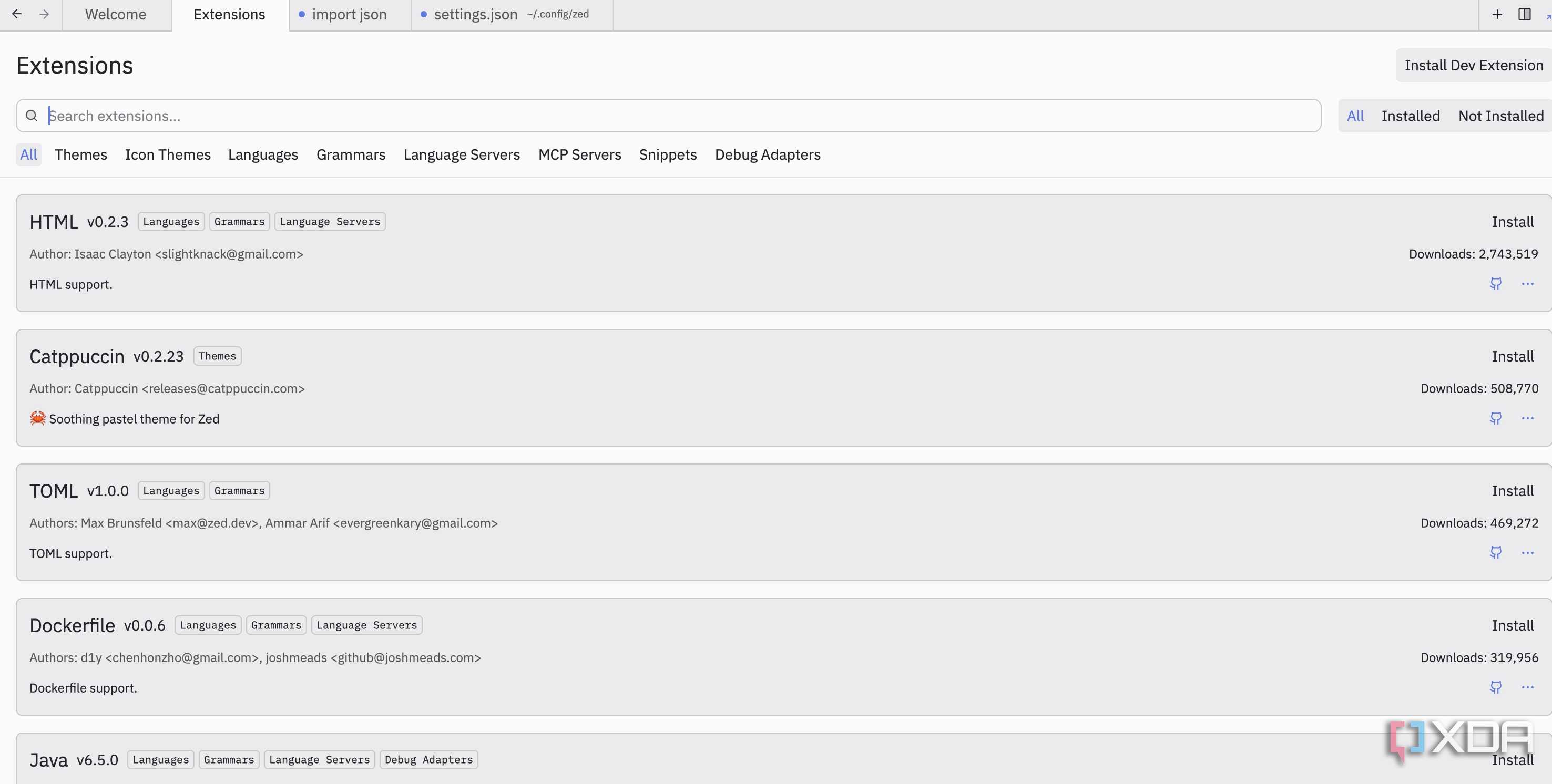
Task: Click Language Servers tag on HTML card
Action: pos(330,222)
